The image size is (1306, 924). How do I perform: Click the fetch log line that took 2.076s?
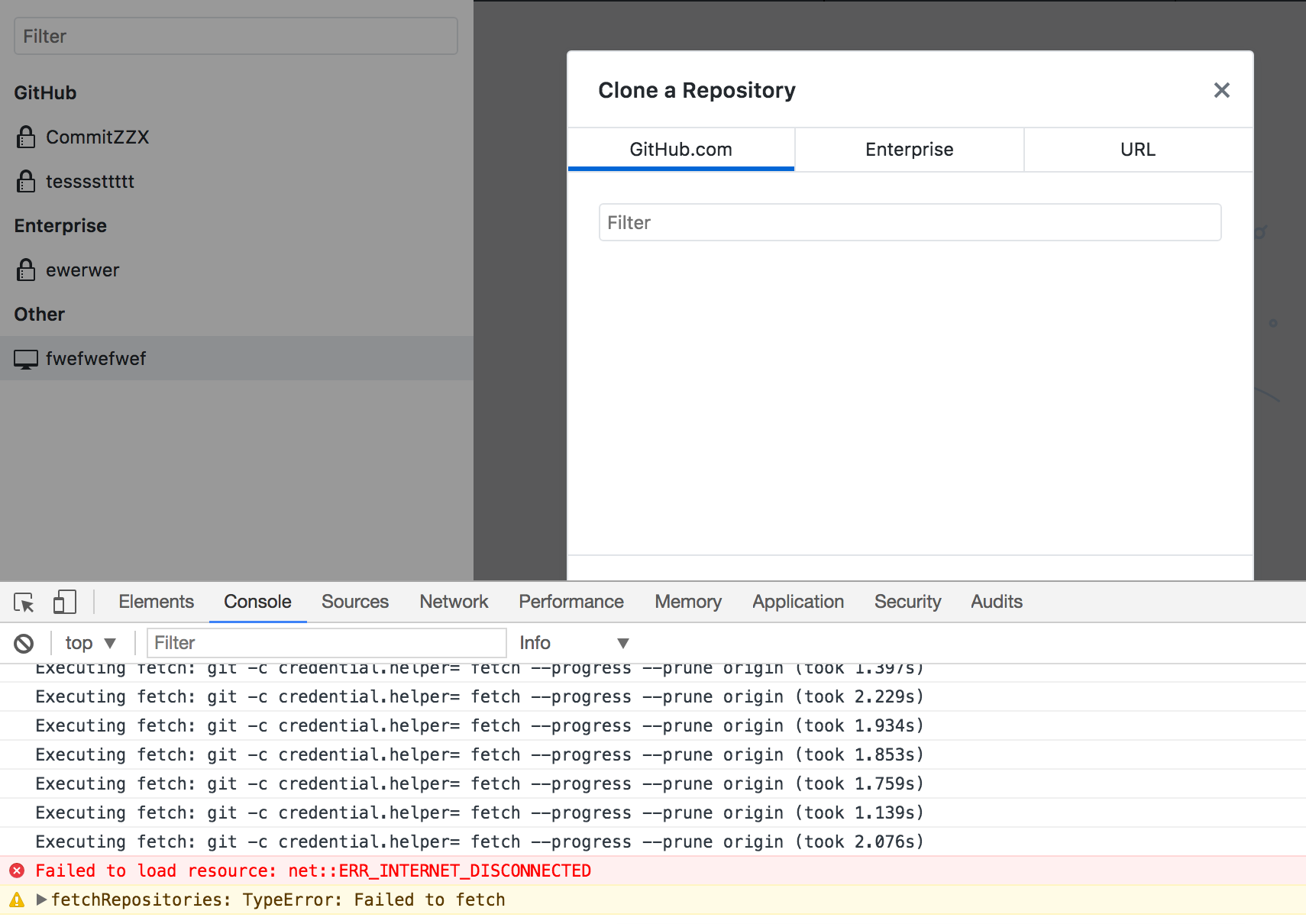click(x=653, y=842)
